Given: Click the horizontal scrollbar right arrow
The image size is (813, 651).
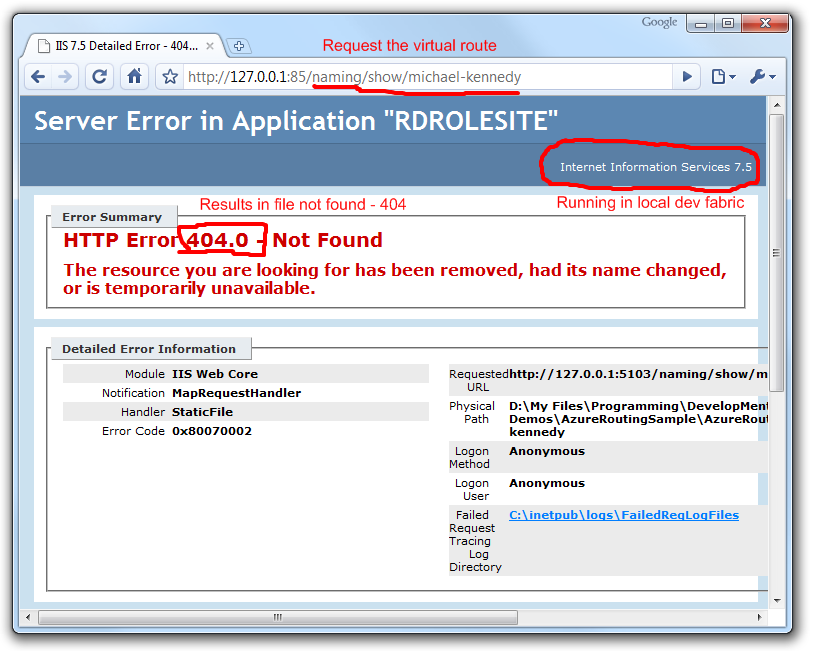Looking at the screenshot, I should (760, 617).
